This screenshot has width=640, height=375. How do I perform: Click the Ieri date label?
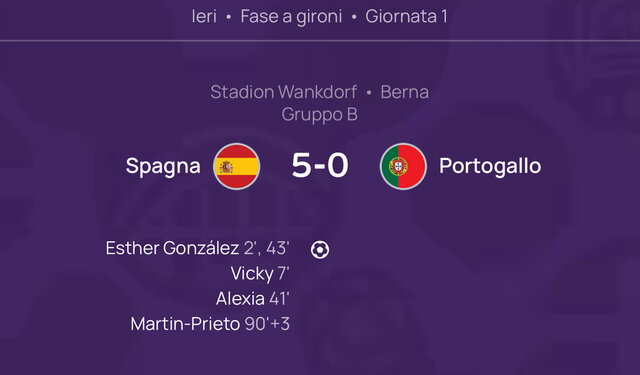tap(204, 17)
